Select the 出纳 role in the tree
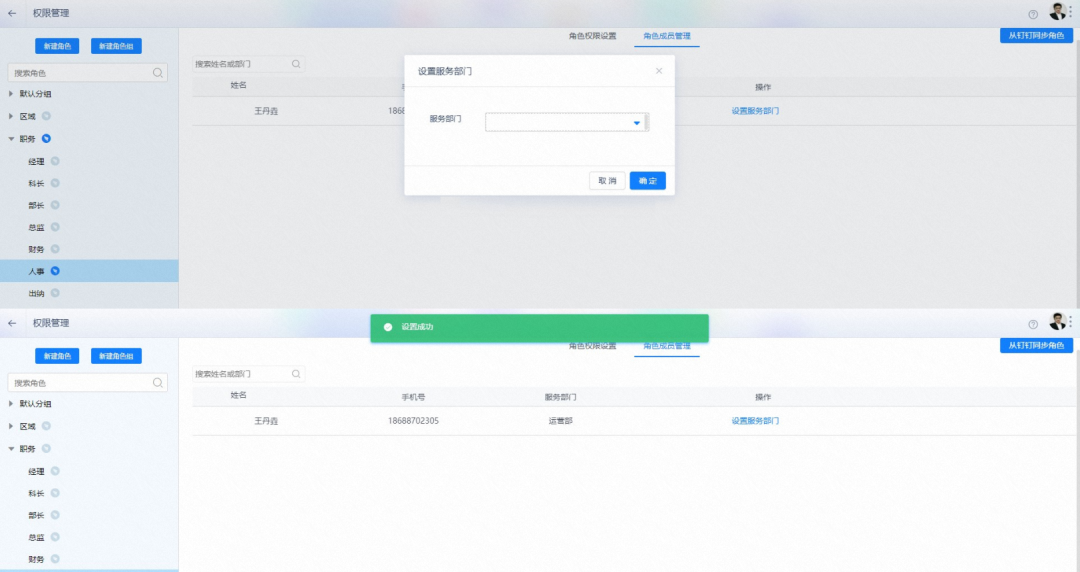 click(36, 293)
